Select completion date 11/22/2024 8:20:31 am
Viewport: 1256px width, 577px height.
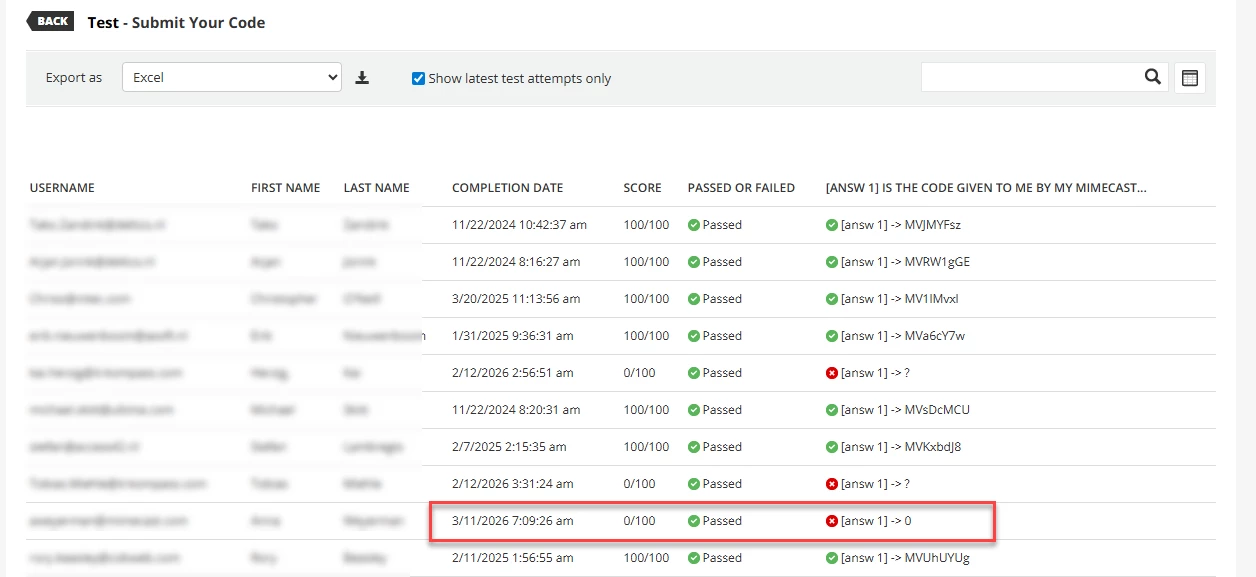point(516,410)
